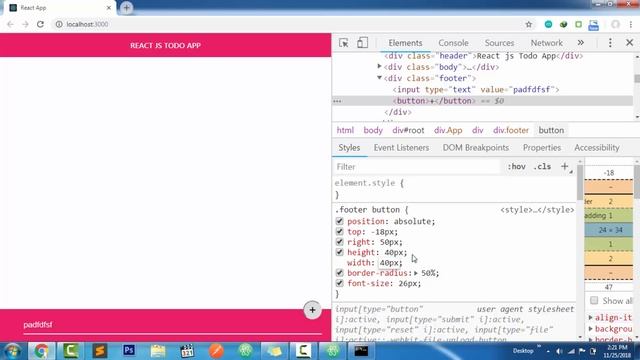Close the DevTools panel
640x360 pixels.
coord(629,42)
